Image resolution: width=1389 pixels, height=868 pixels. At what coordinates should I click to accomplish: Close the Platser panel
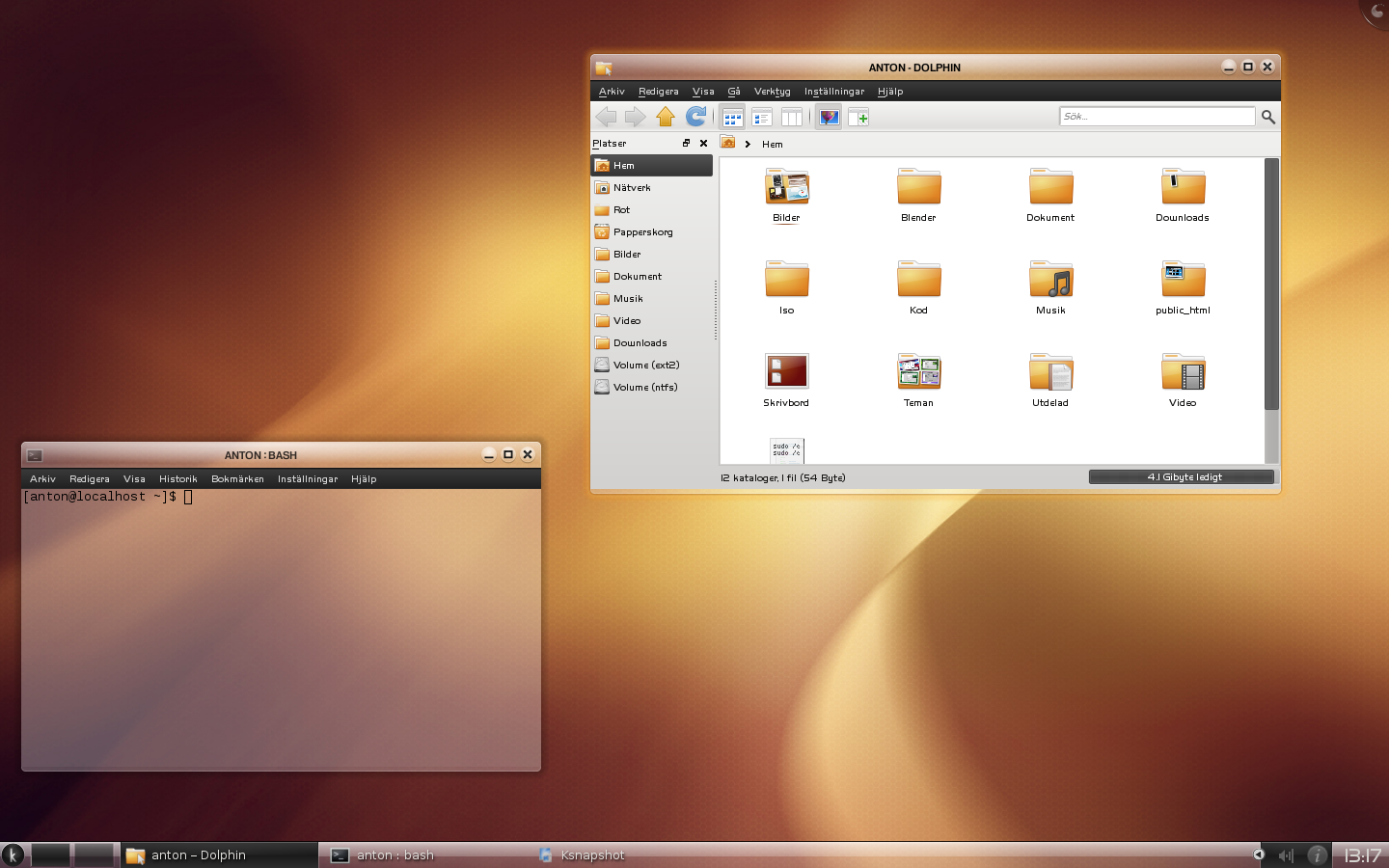[x=703, y=143]
